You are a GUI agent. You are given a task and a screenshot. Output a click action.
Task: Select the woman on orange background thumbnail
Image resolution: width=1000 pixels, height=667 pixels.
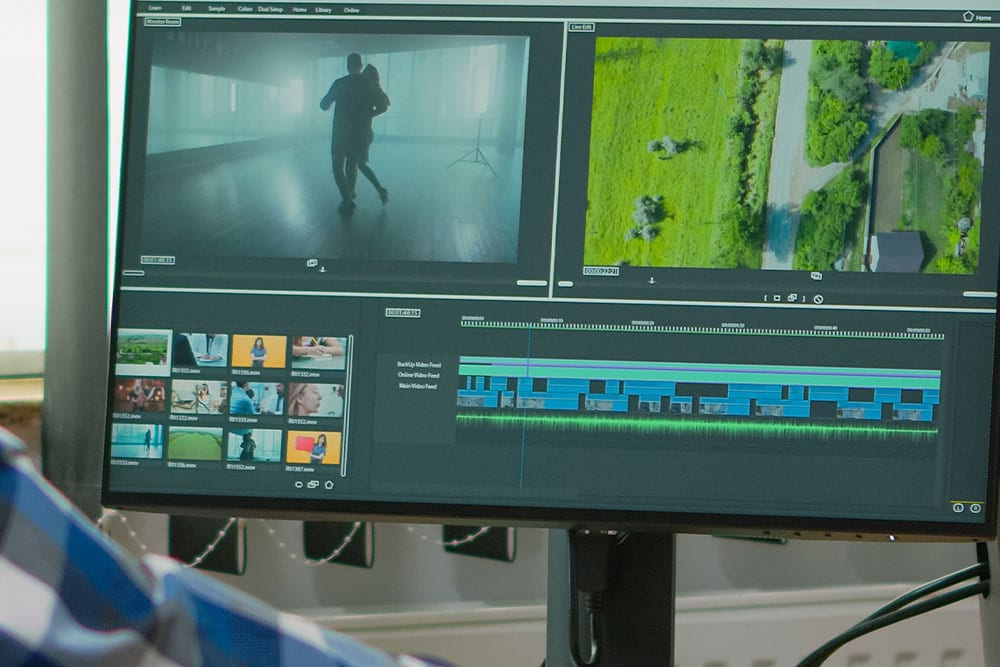pyautogui.click(x=259, y=351)
